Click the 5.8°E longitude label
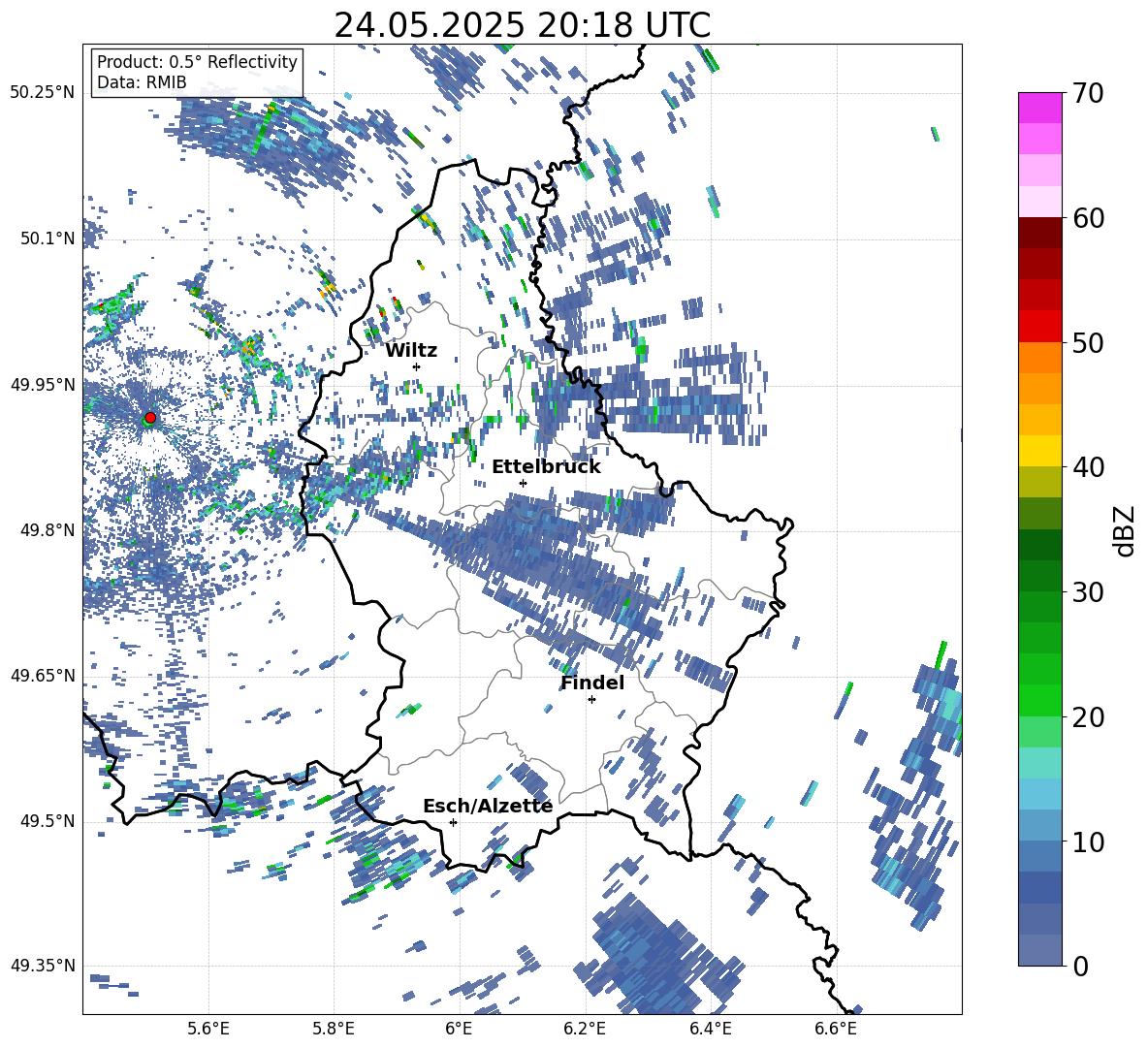This screenshot has height=1048, width=1148. coord(334,1029)
